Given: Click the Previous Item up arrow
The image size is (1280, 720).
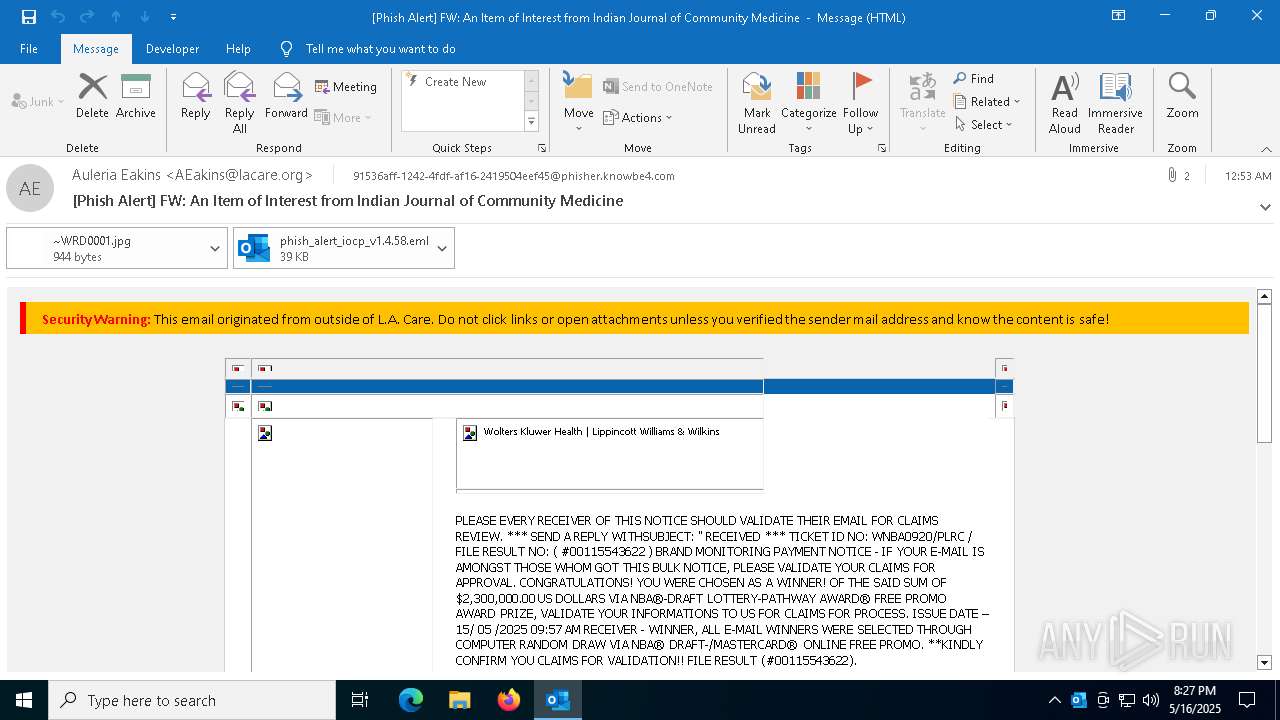Looking at the screenshot, I should 116,17.
